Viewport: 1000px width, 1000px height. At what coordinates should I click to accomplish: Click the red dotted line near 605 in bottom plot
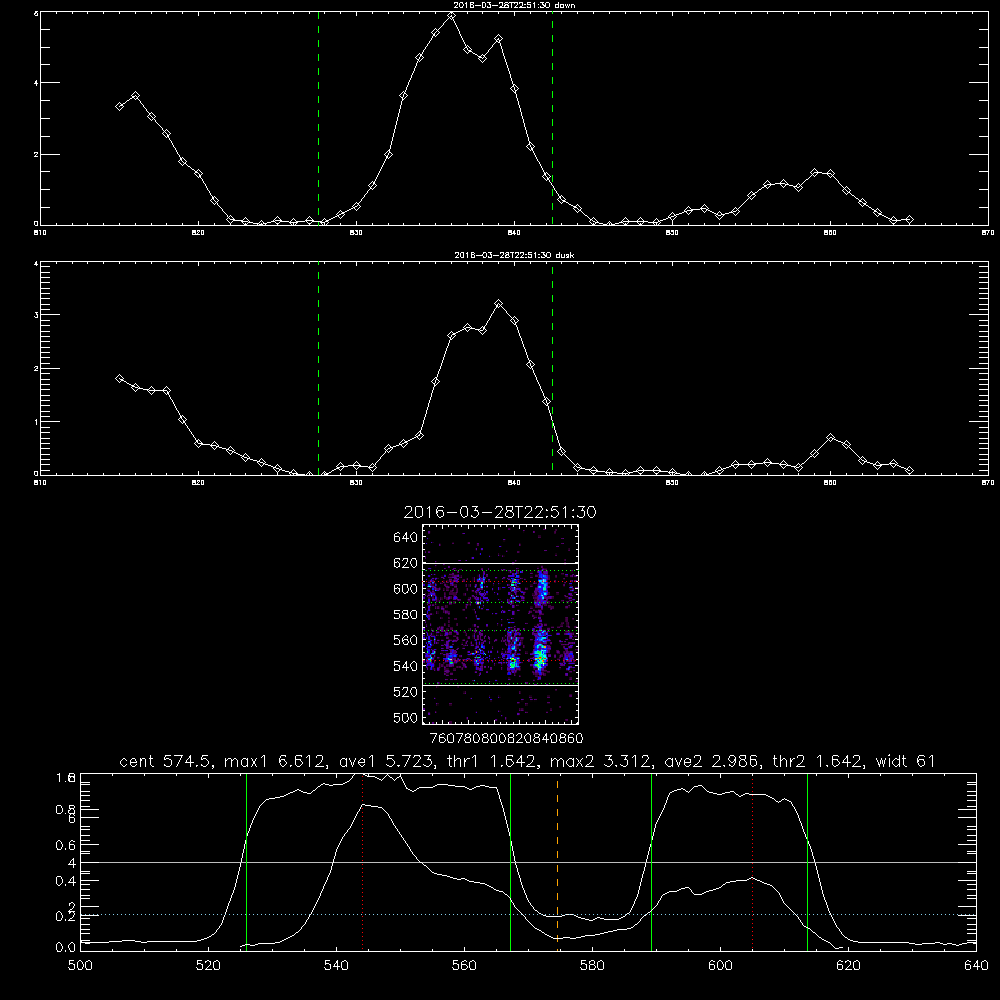pyautogui.click(x=753, y=861)
